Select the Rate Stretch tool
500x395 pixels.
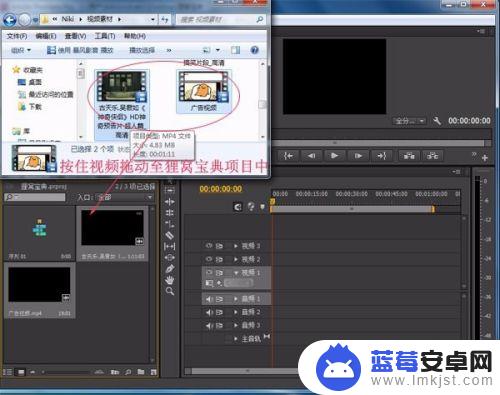(x=170, y=224)
